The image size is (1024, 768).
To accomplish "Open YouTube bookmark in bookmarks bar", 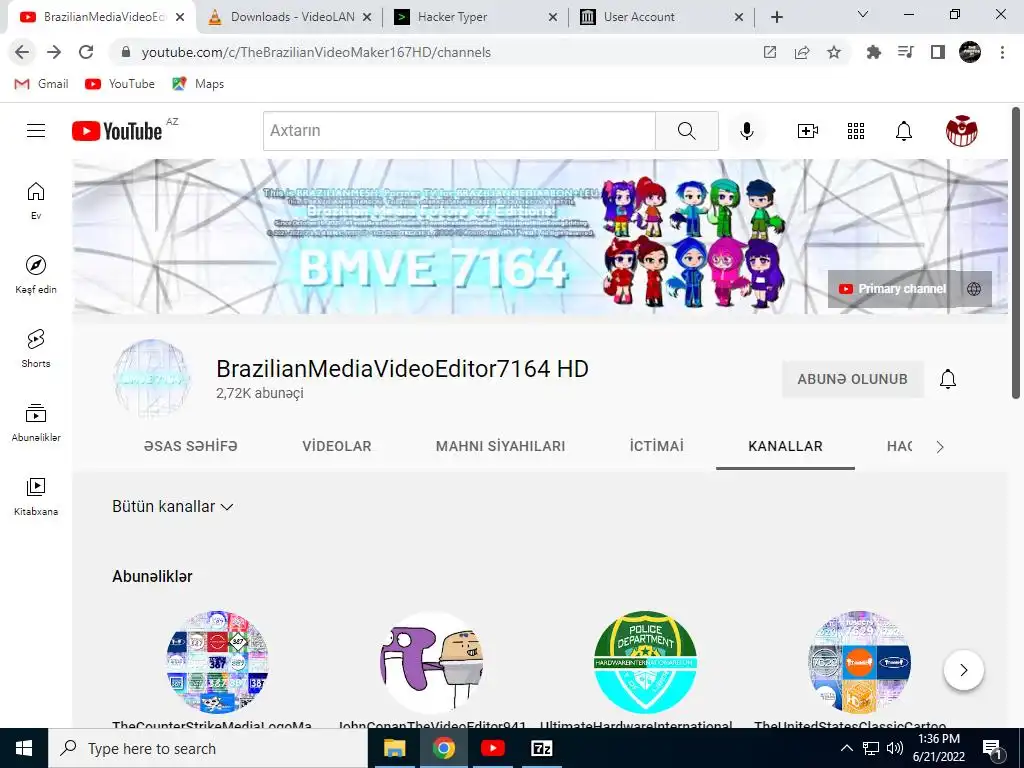I will pos(120,84).
